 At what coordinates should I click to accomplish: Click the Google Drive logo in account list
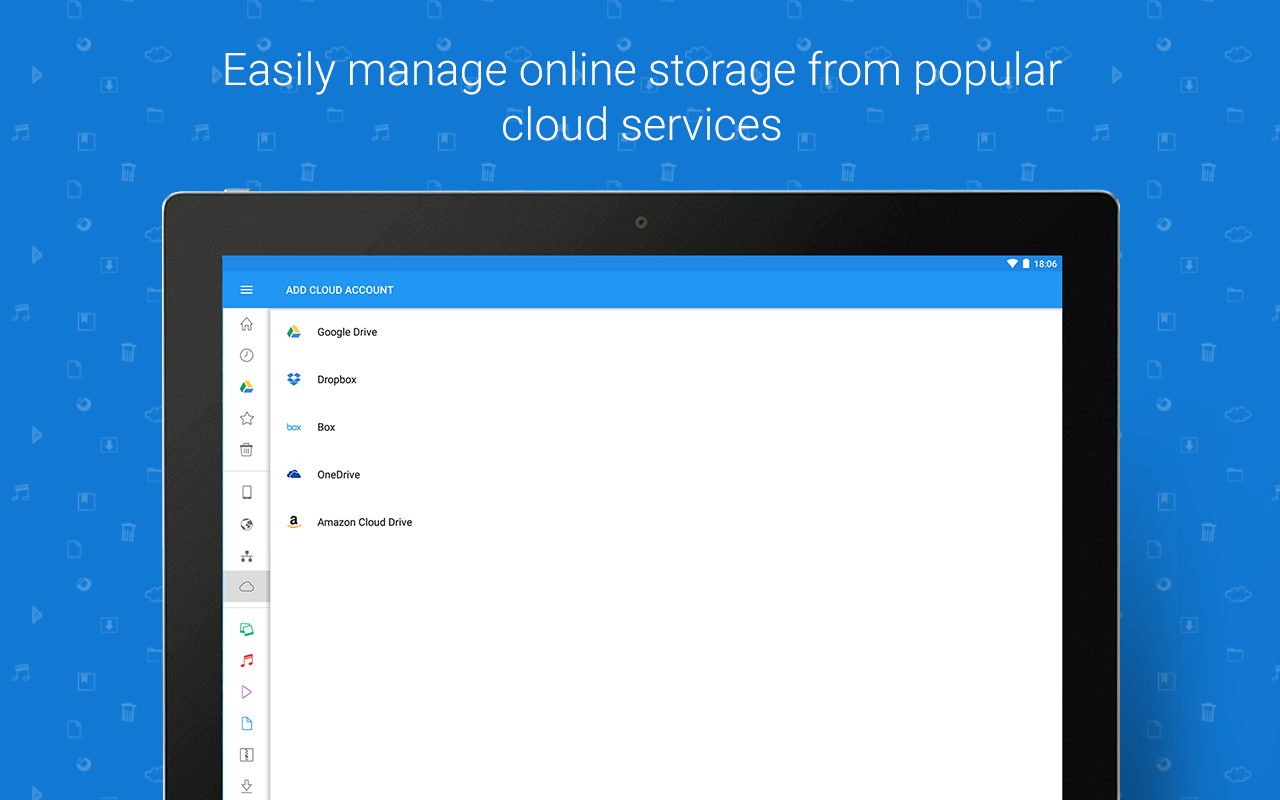[294, 332]
